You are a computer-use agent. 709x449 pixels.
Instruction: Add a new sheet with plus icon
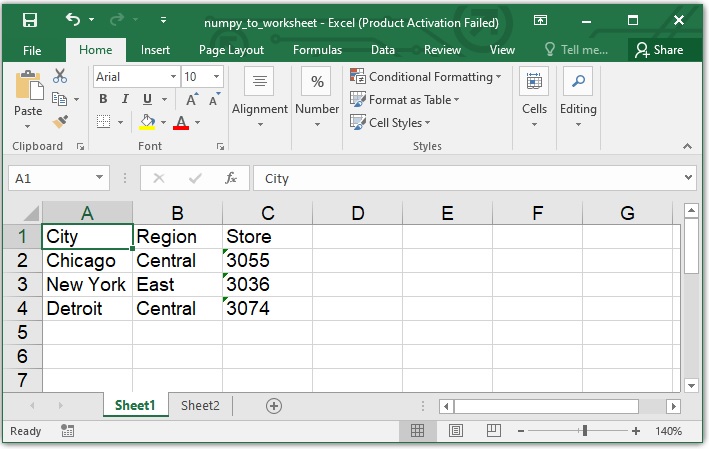pyautogui.click(x=273, y=405)
